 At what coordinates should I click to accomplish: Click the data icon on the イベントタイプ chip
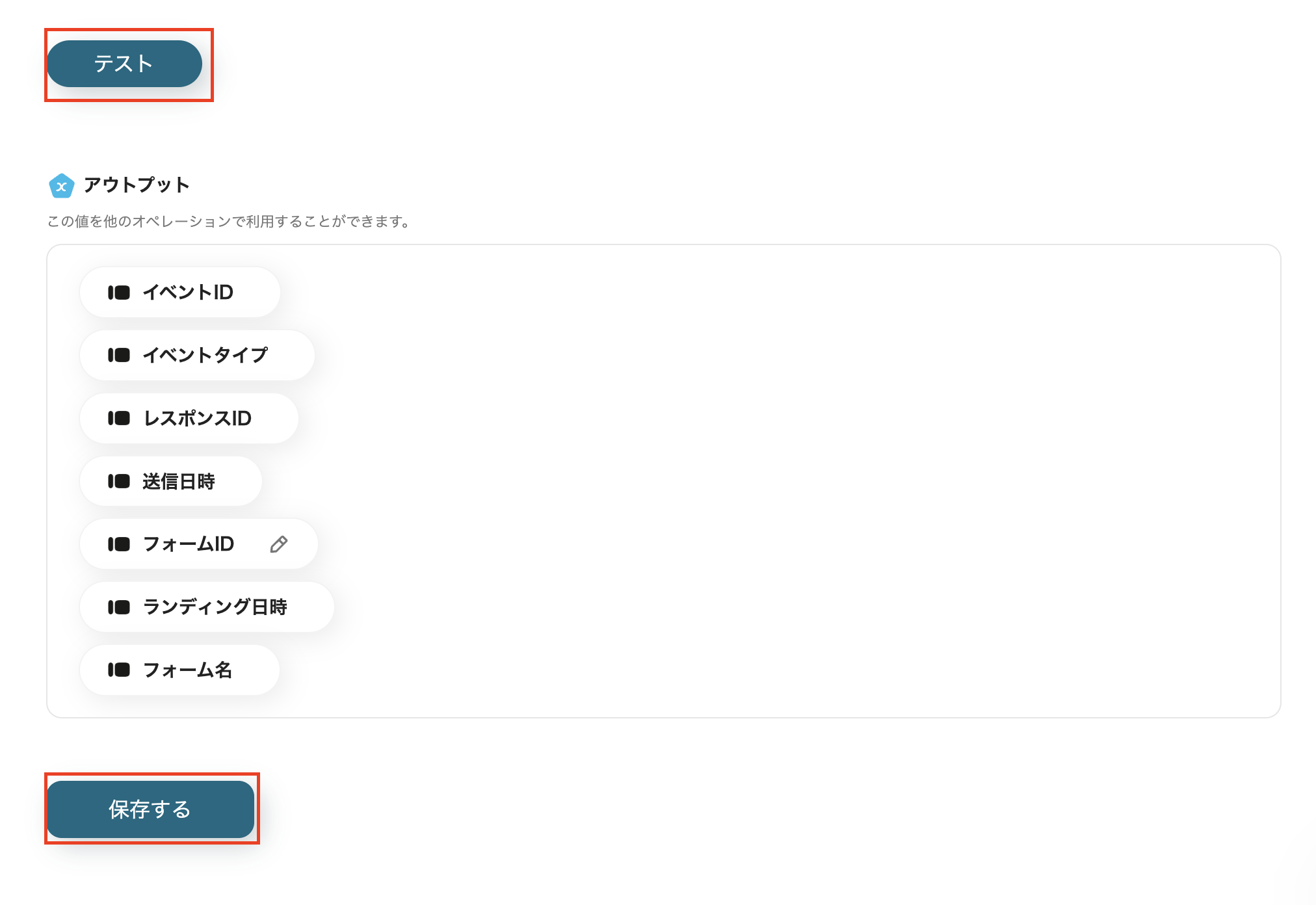(120, 355)
